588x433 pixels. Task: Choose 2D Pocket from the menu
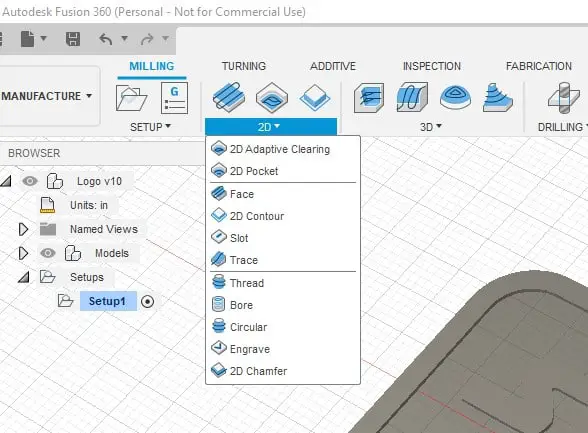(x=283, y=171)
